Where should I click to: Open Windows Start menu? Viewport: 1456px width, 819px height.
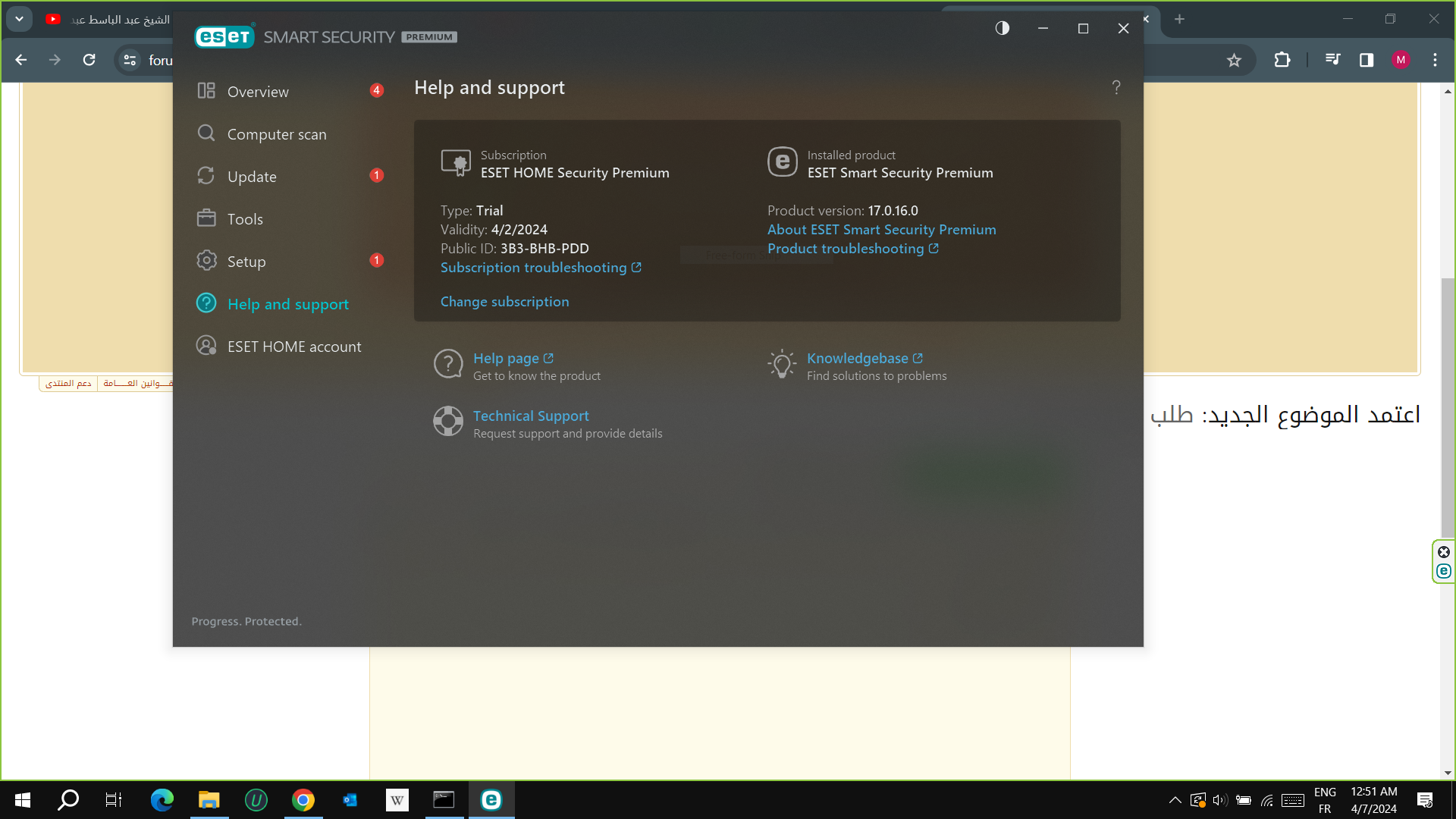pos(23,800)
